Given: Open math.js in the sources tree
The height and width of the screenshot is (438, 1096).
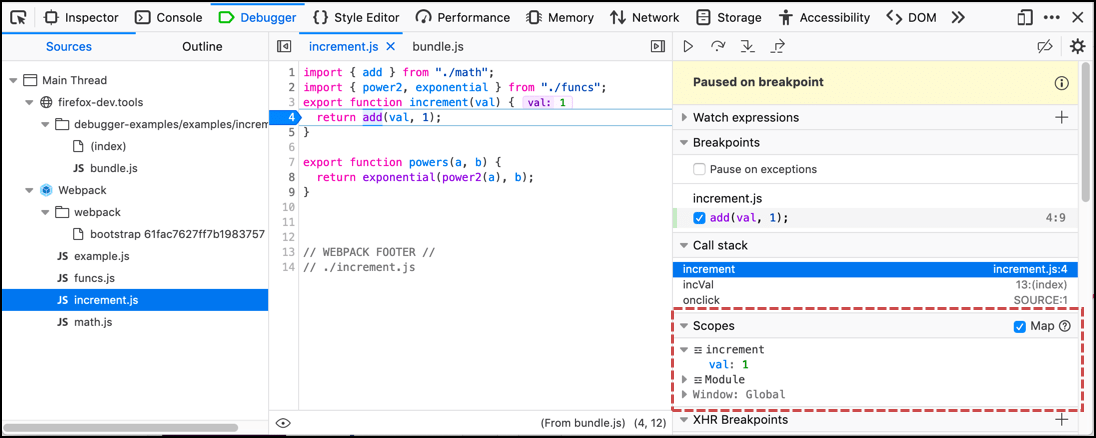Looking at the screenshot, I should [92, 322].
